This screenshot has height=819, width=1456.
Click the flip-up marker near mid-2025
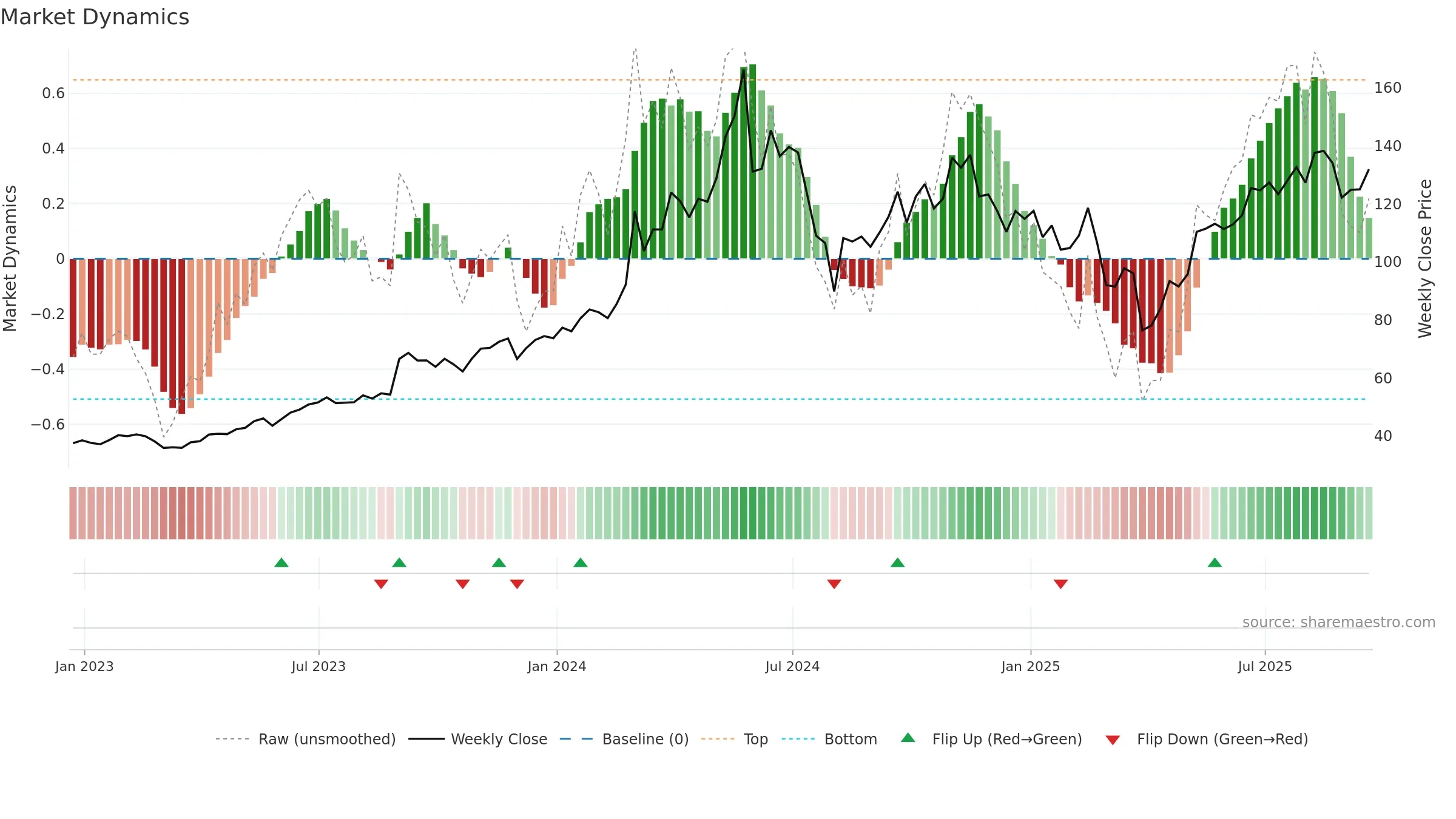(x=1215, y=562)
